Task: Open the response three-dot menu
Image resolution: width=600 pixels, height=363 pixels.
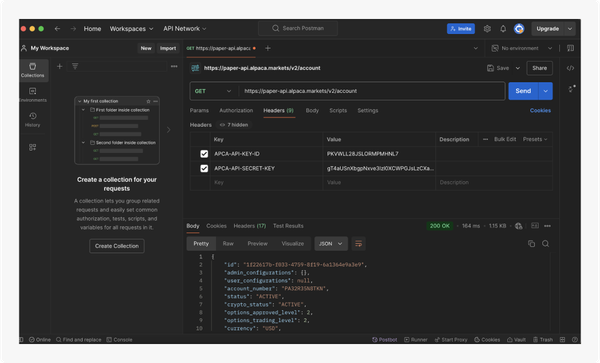Action: 548,226
